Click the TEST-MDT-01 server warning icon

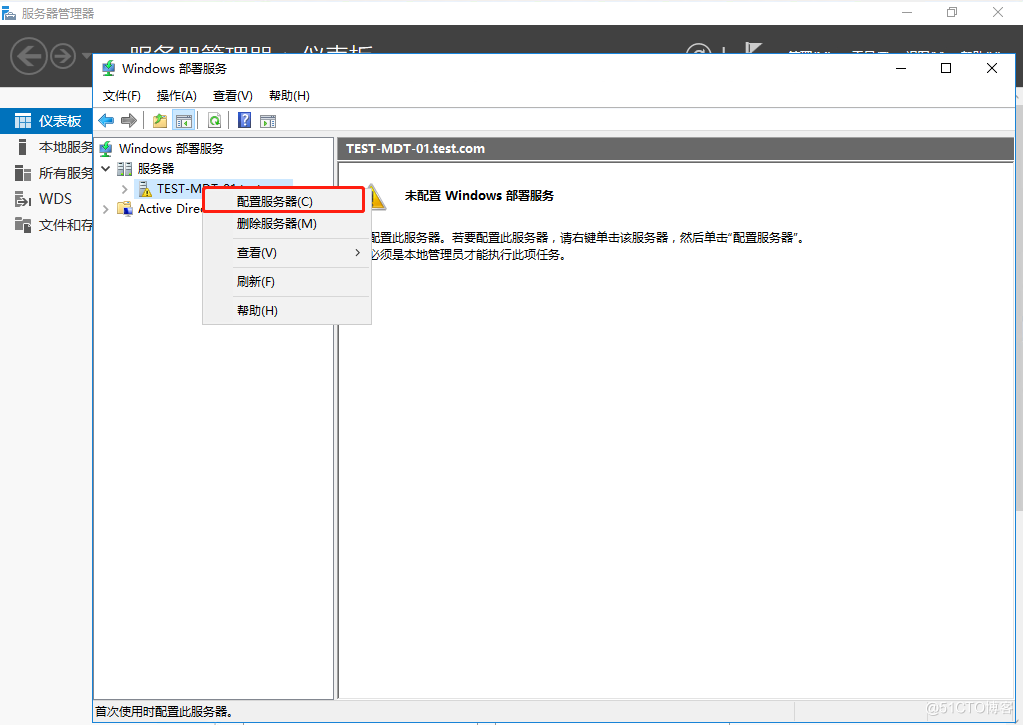[x=145, y=189]
